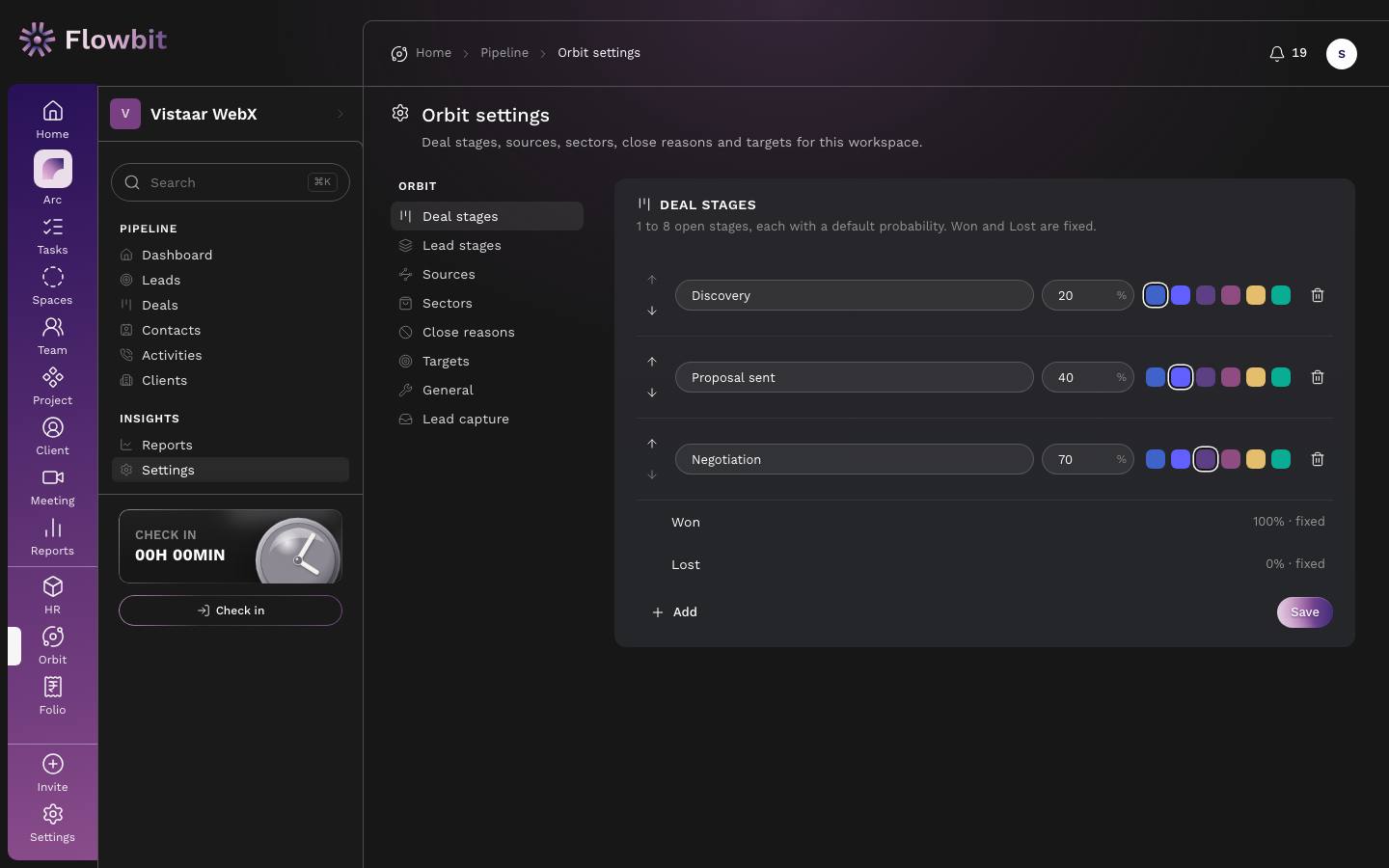Expand the Vistaar WebX workspace chevron

(340, 114)
